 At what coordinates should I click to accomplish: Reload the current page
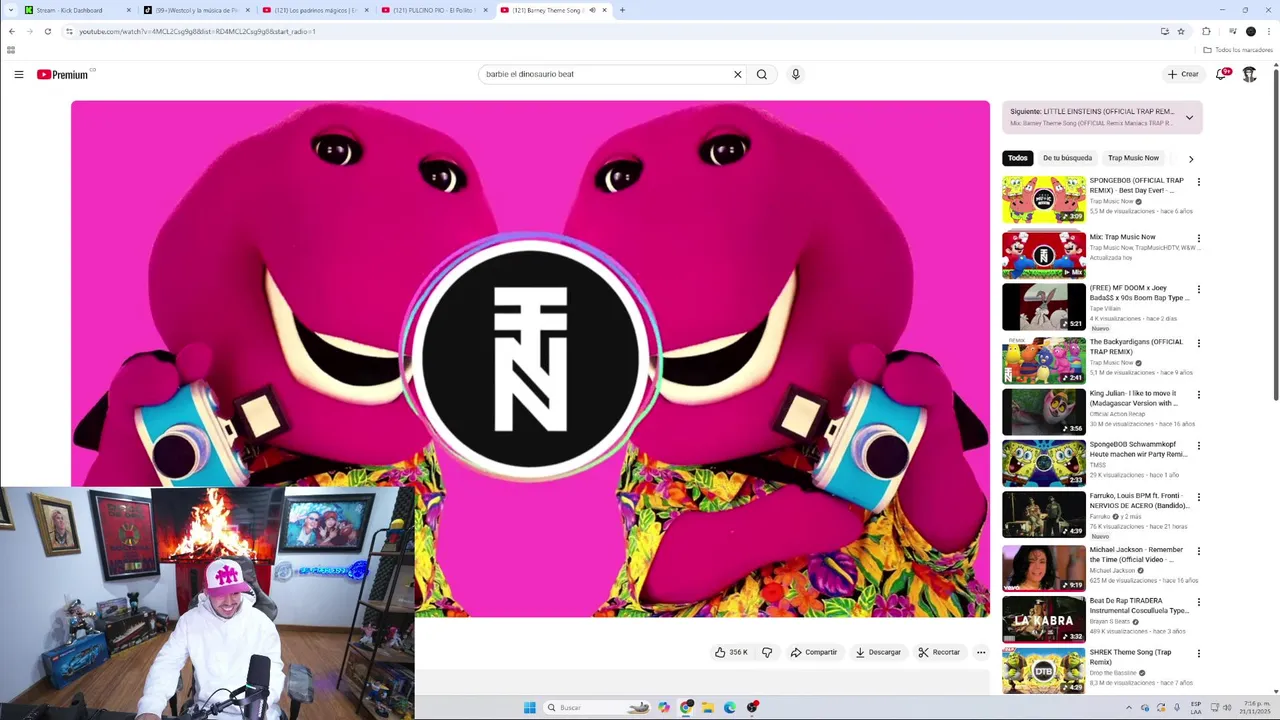coord(47,31)
